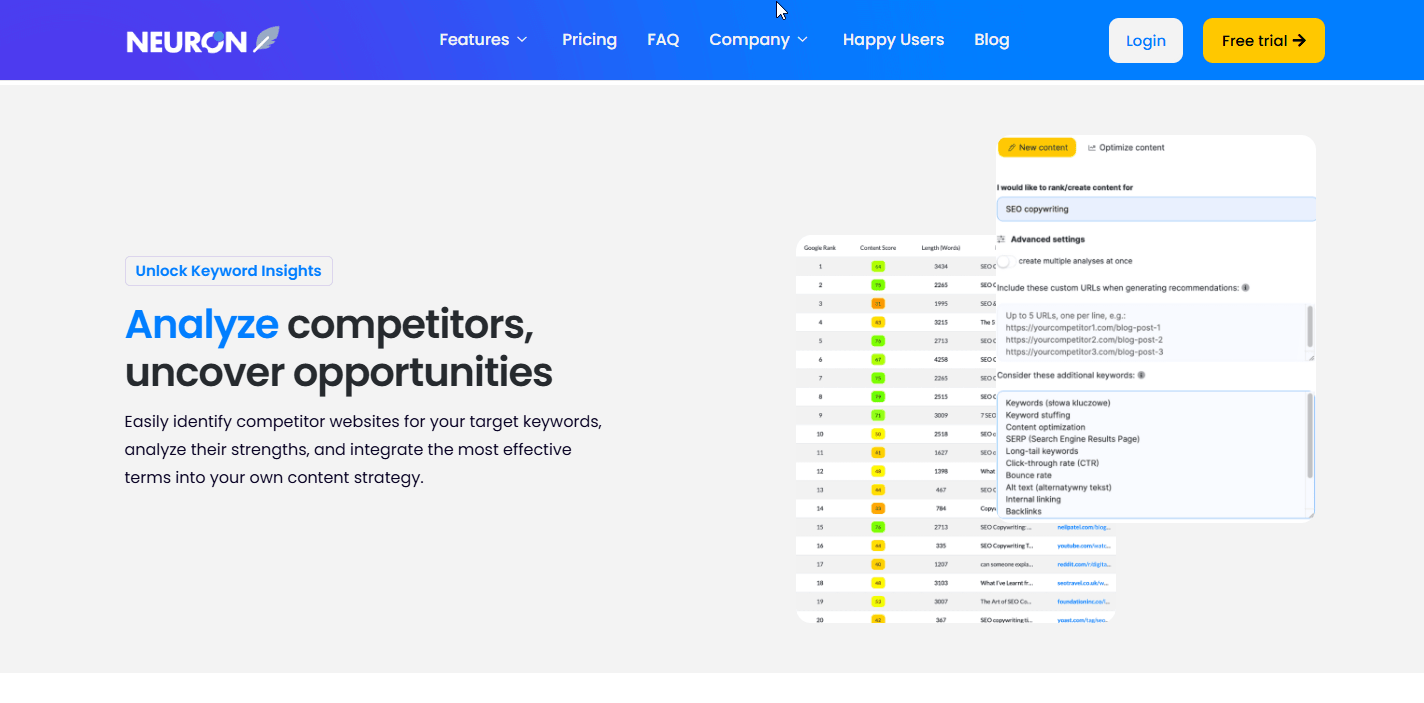This screenshot has width=1424, height=703.
Task: Open the Pricing page
Action: click(x=589, y=40)
